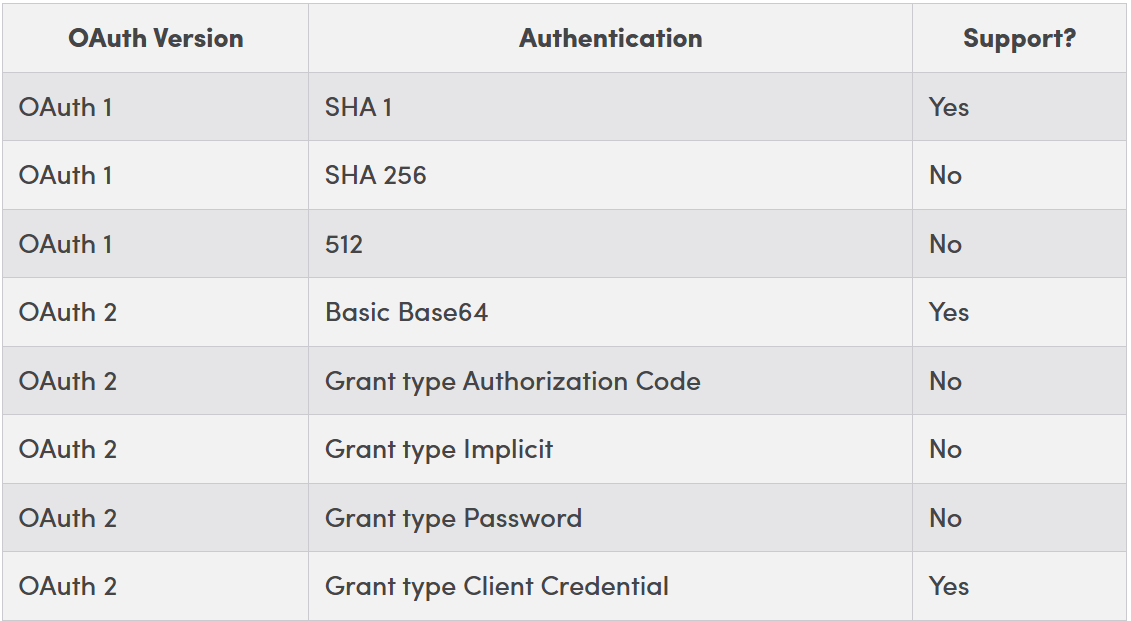Select the Grant type Implicit cell
The image size is (1131, 621).
438,449
